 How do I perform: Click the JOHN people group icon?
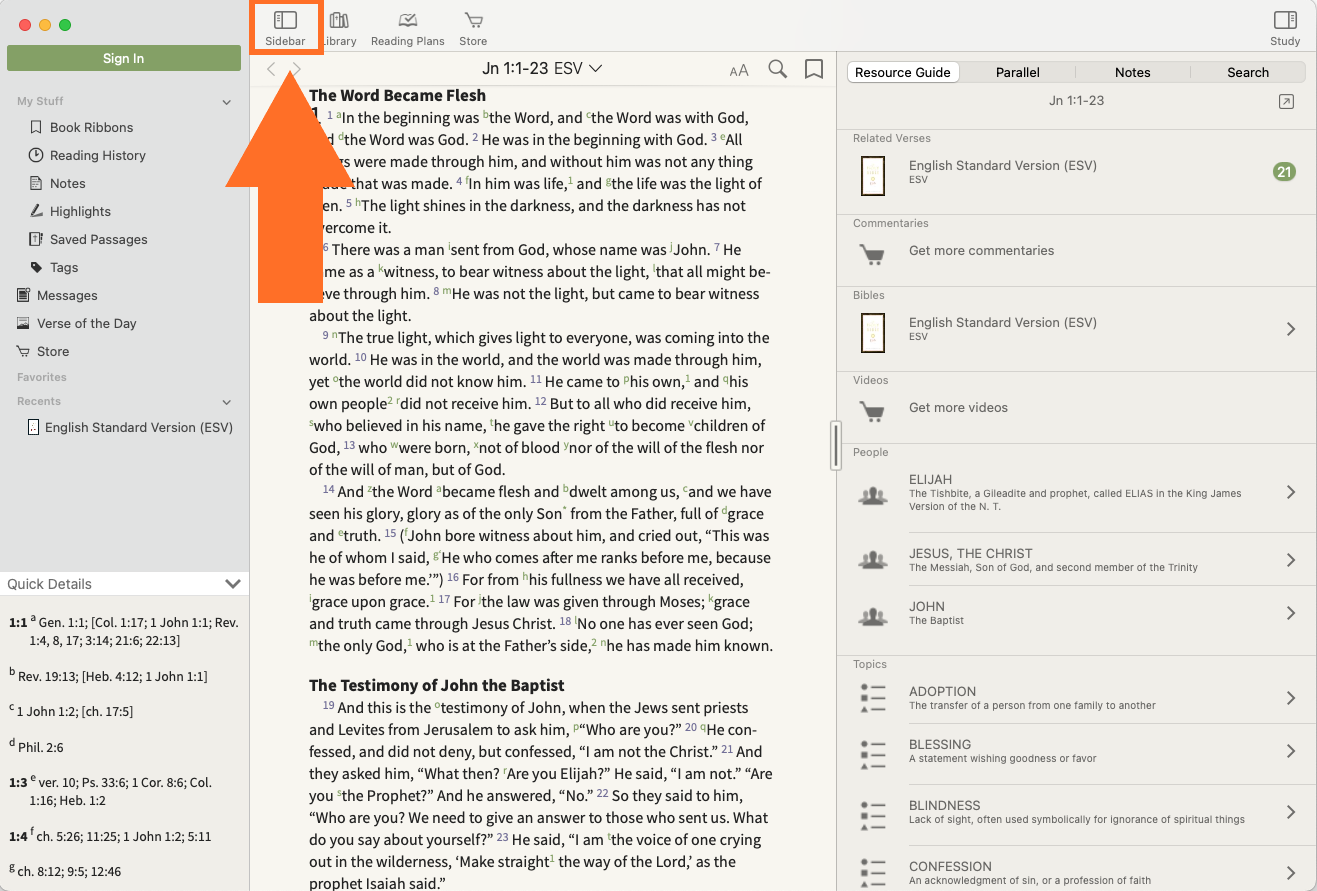tap(873, 615)
